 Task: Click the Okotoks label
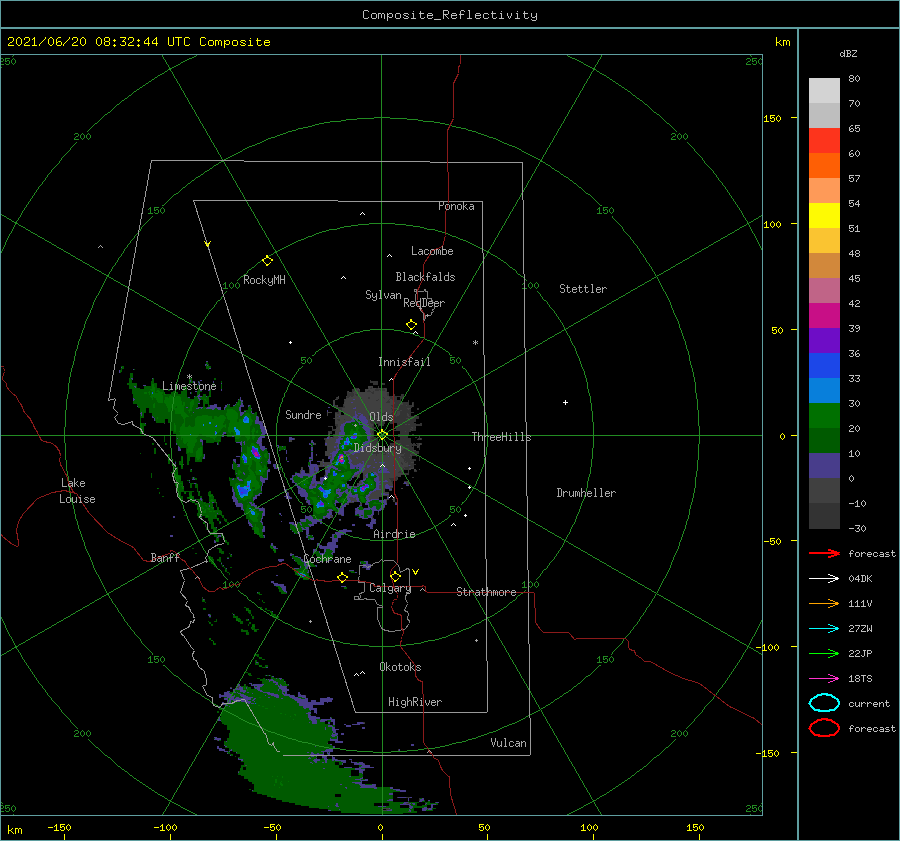click(400, 667)
